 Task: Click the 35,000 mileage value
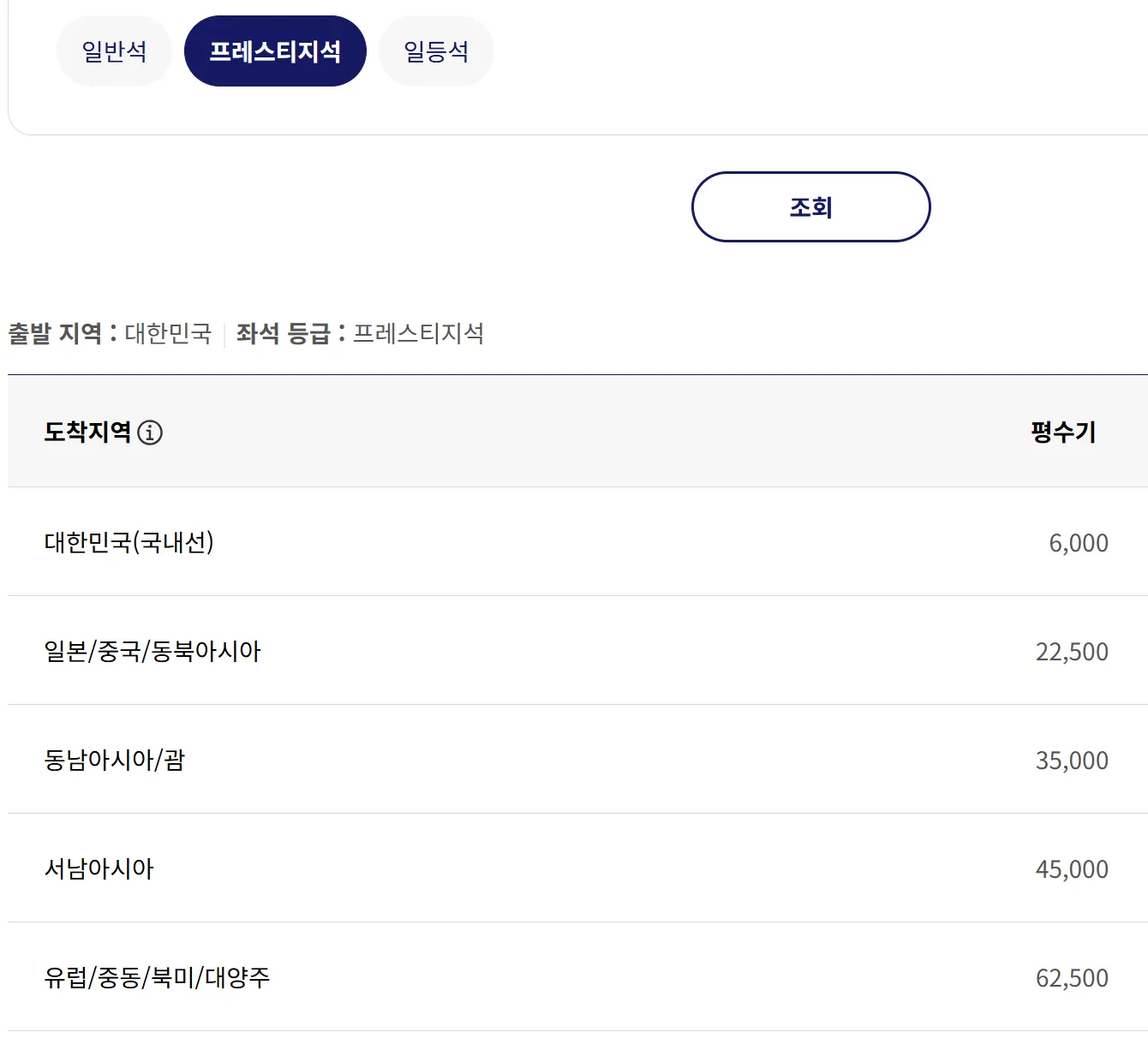click(1069, 760)
